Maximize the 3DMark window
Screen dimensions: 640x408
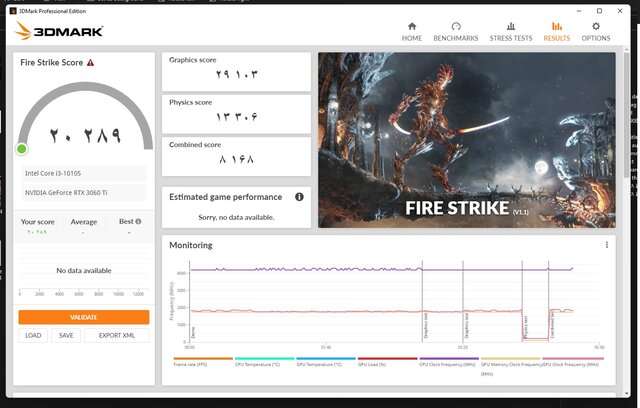click(599, 11)
